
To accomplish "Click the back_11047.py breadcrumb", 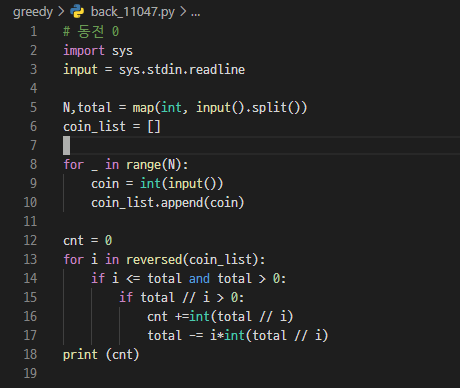I will (x=133, y=12).
